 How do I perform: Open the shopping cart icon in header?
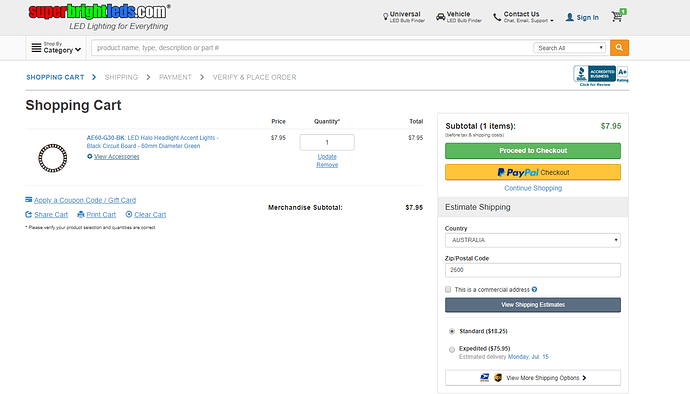(x=618, y=15)
